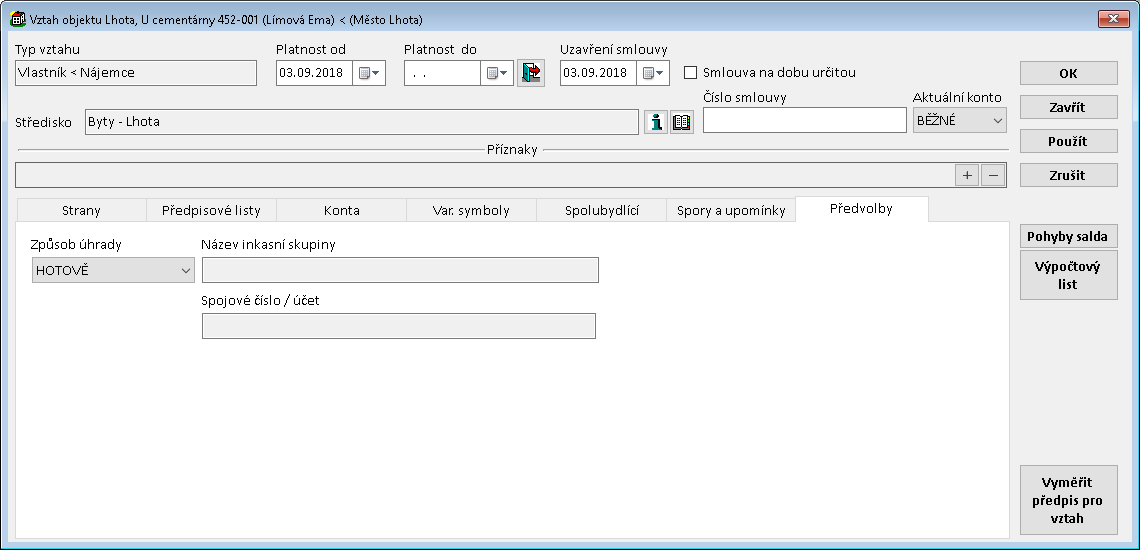
Task: Click the info icon next to Středisko
Action: 656,122
